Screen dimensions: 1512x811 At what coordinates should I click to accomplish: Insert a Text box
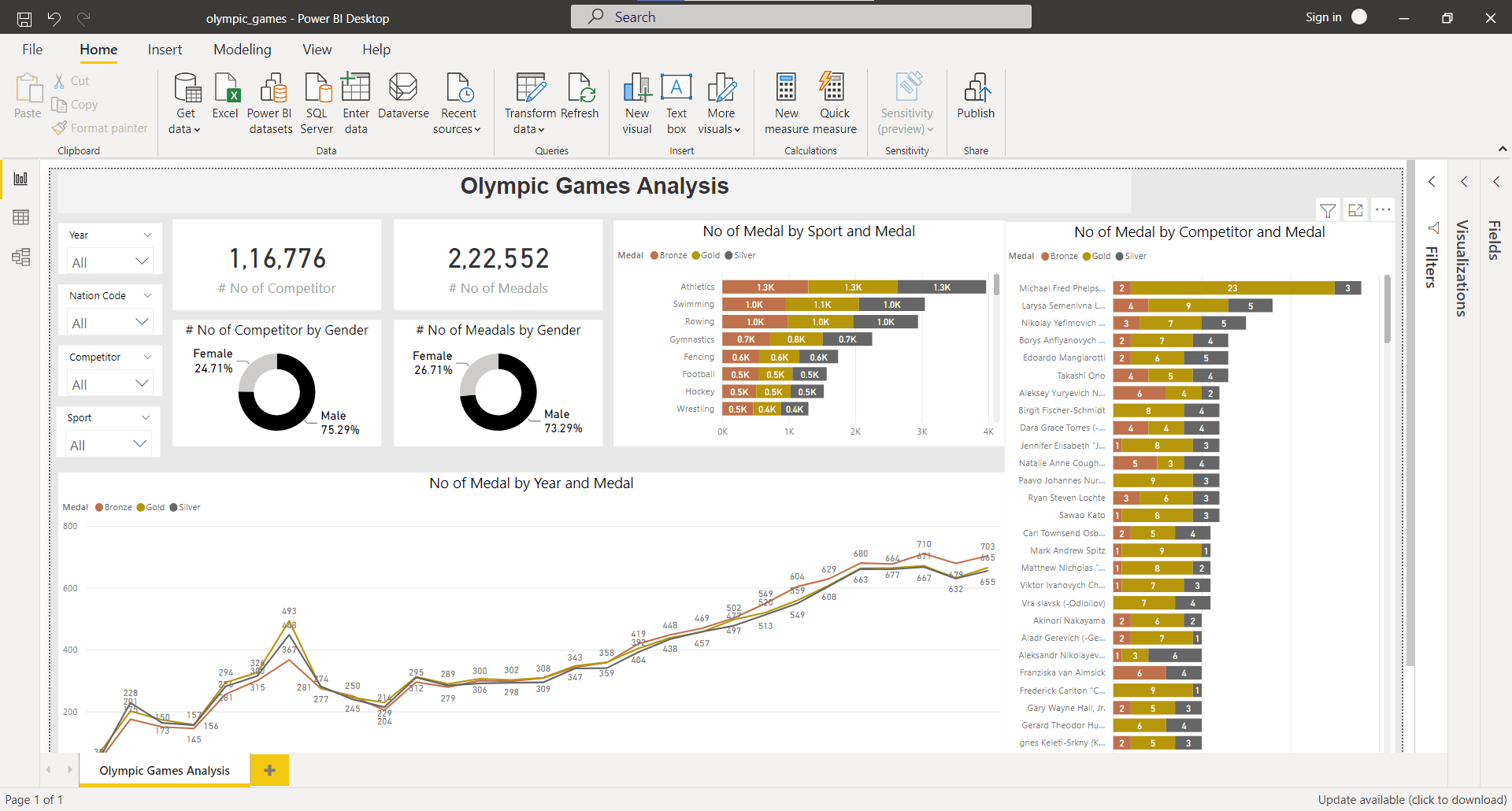(676, 102)
